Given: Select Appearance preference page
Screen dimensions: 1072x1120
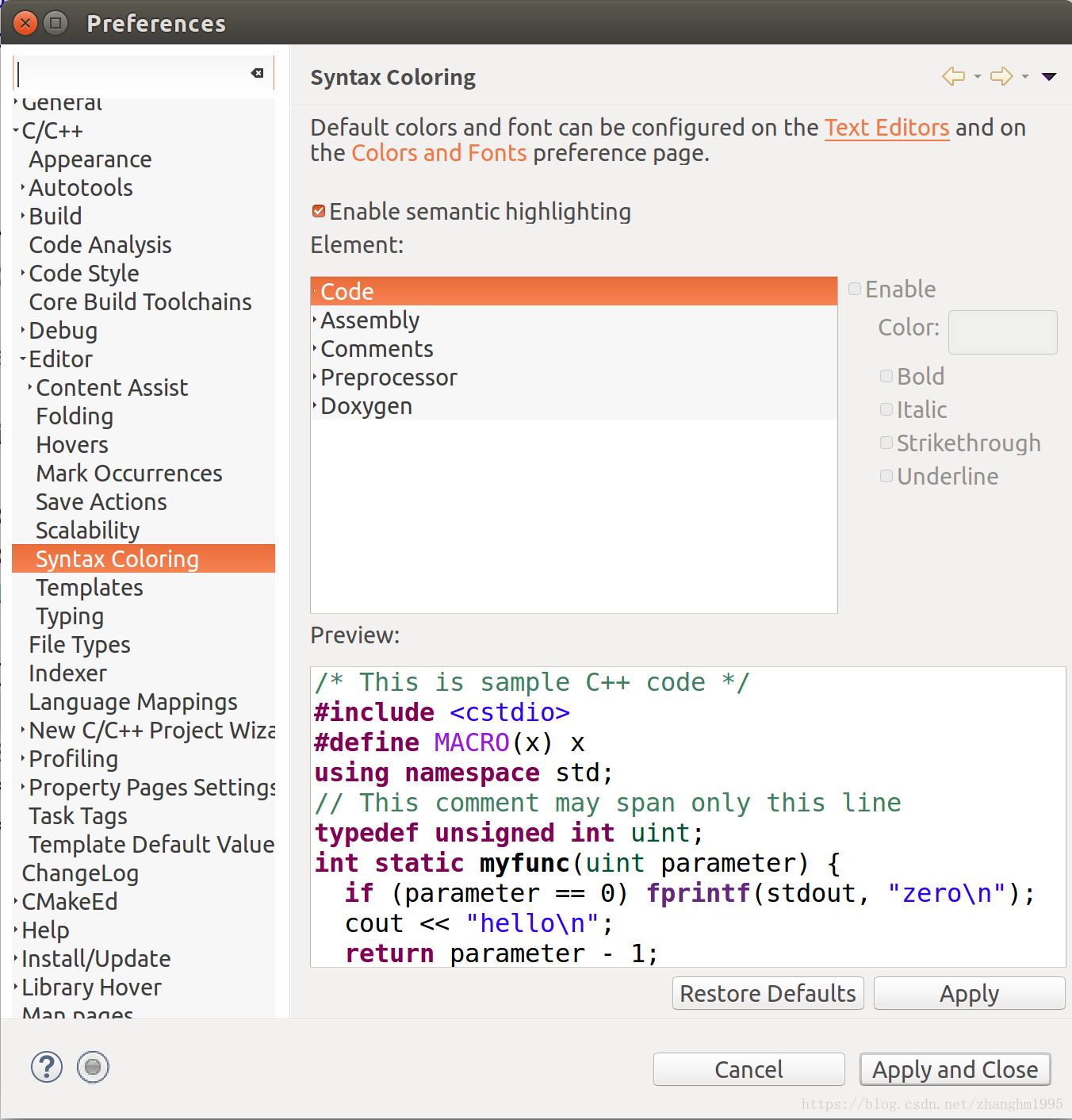Looking at the screenshot, I should pos(90,159).
